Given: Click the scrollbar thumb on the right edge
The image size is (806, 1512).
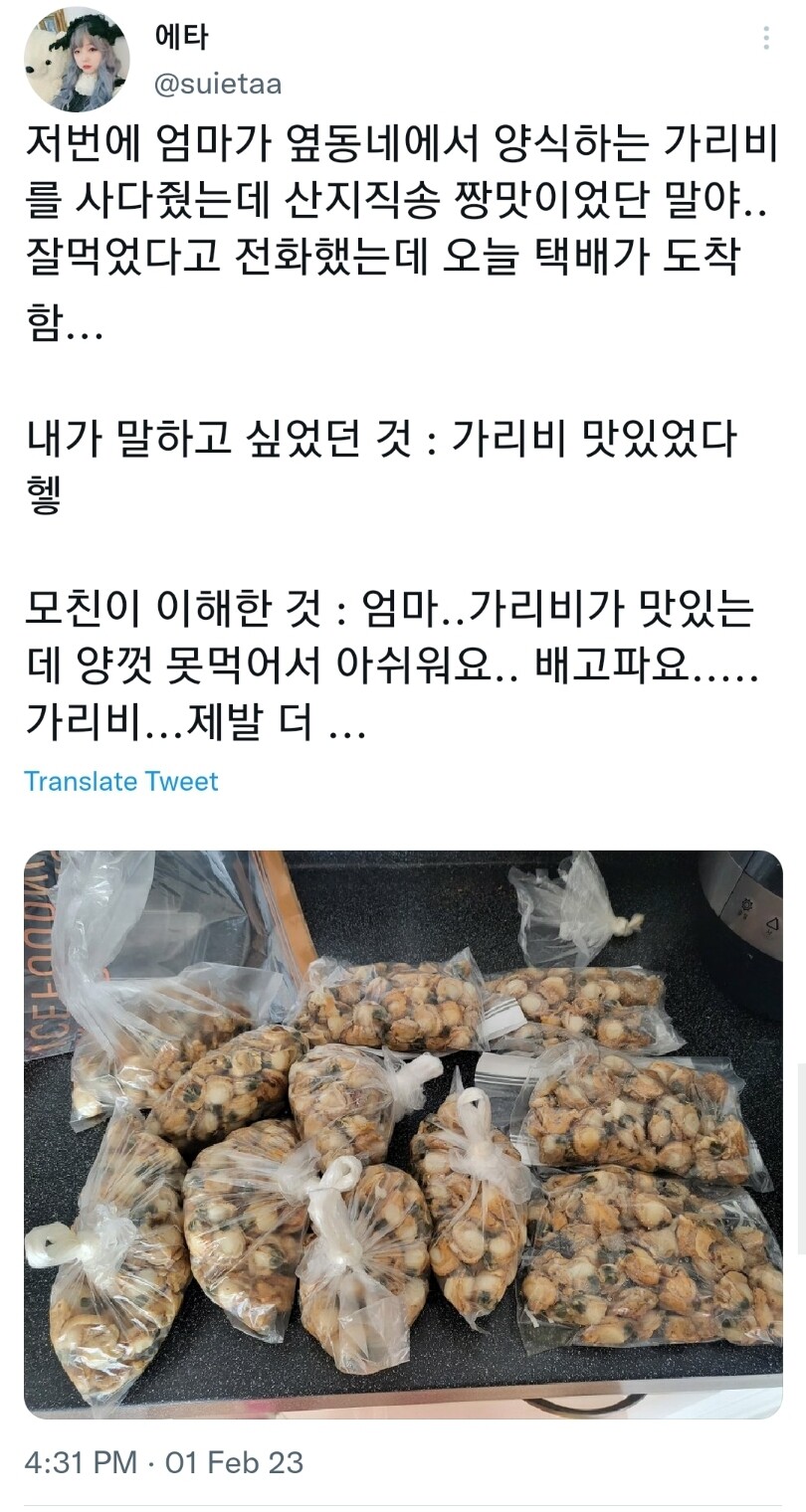Looking at the screenshot, I should tap(801, 1159).
